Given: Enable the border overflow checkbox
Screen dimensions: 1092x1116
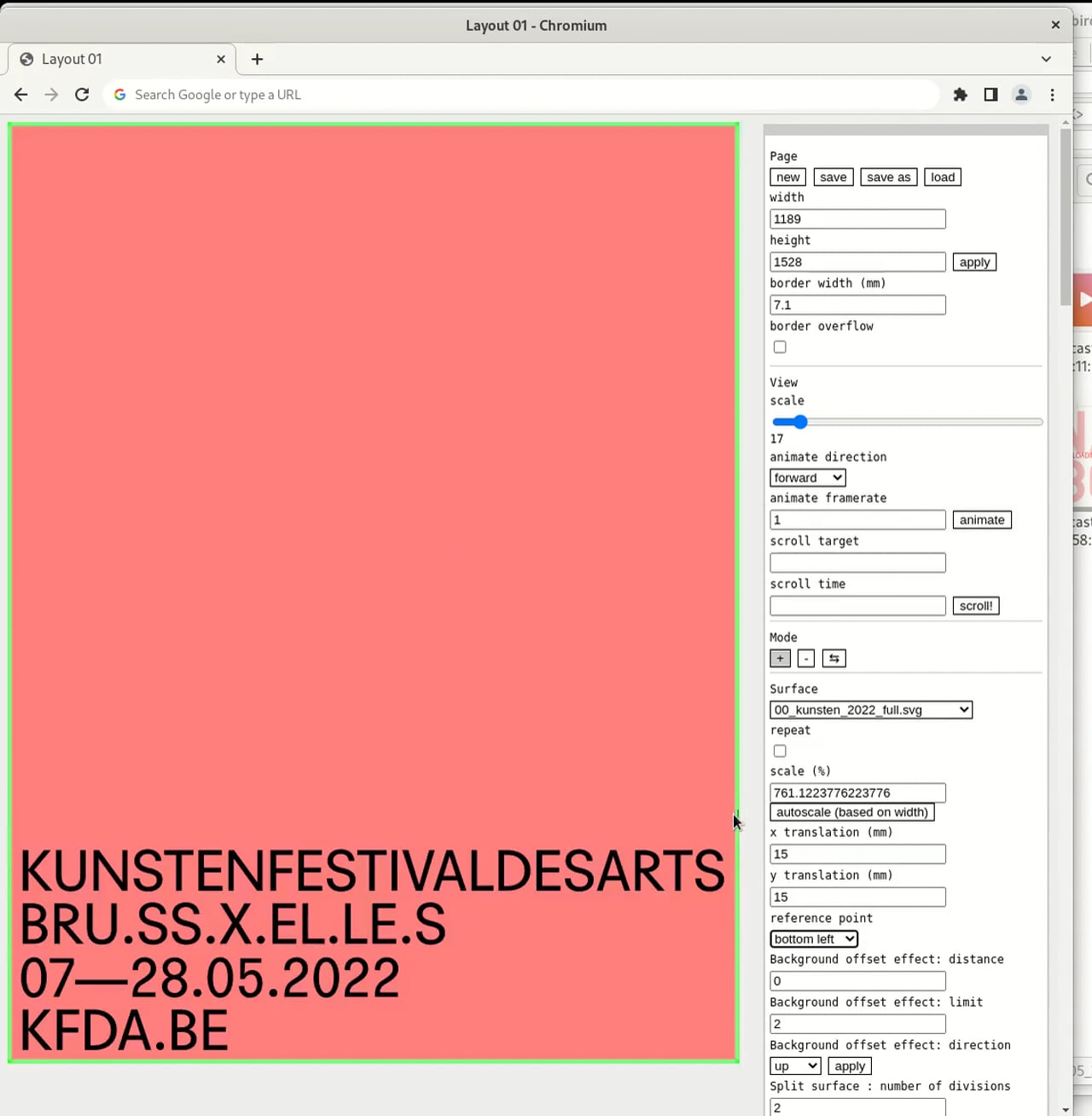Looking at the screenshot, I should (x=780, y=347).
